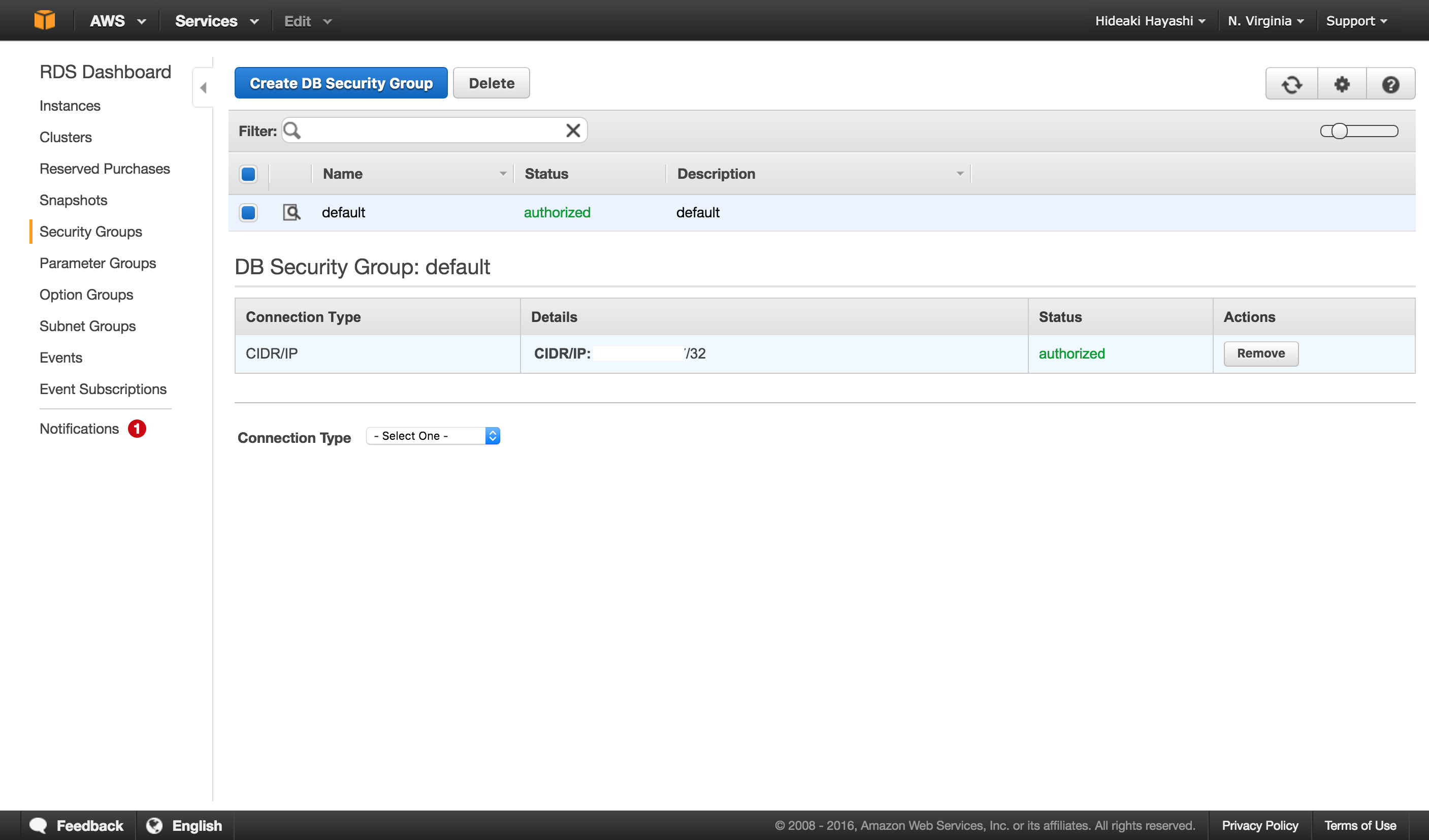Open settings via the gear icon
This screenshot has height=840, width=1429.
pos(1341,84)
